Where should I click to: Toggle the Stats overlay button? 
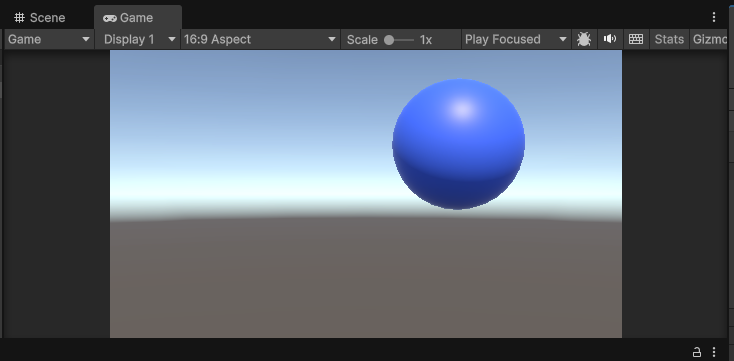point(669,39)
